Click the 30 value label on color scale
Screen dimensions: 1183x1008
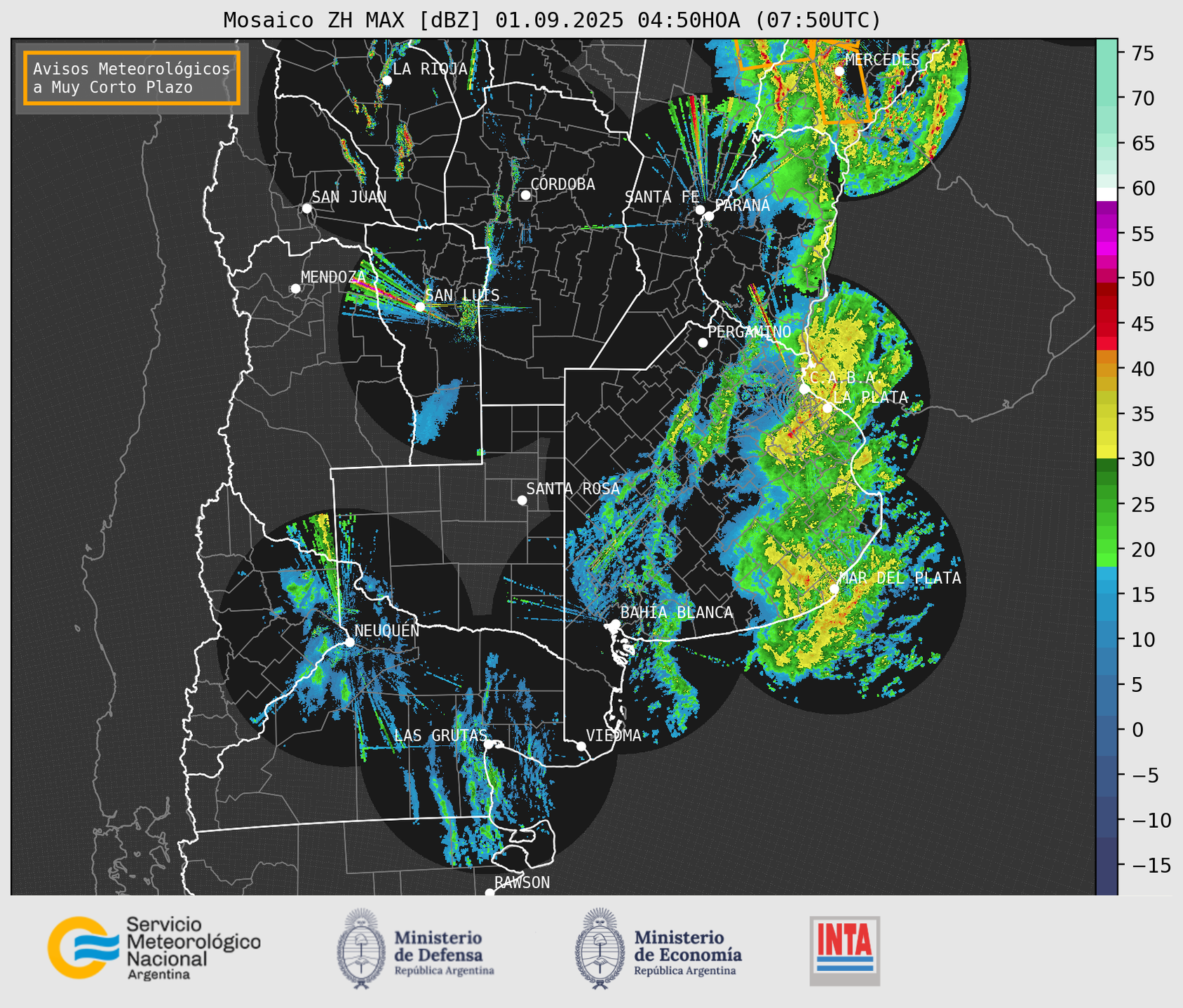[1143, 459]
